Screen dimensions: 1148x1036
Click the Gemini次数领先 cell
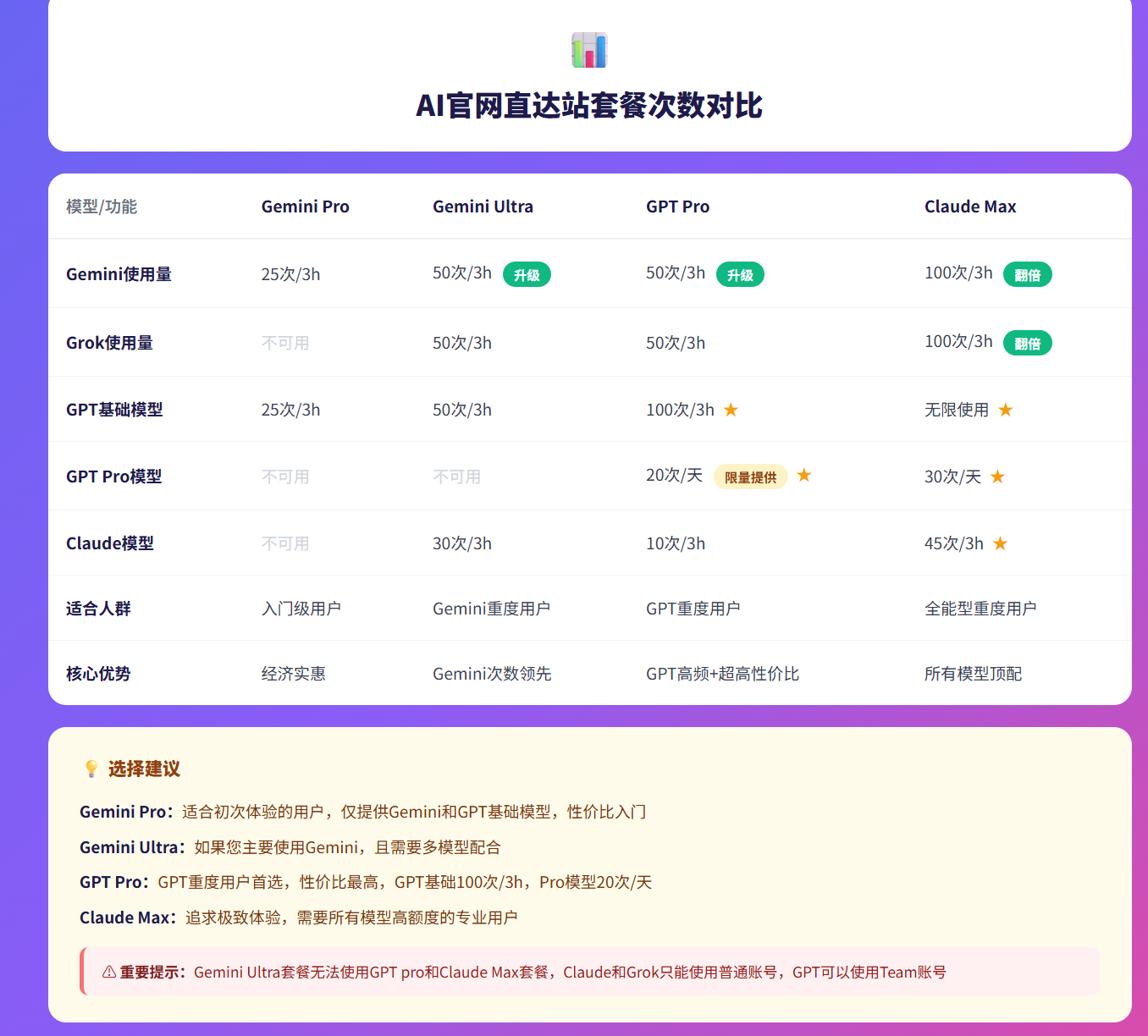[x=492, y=674]
